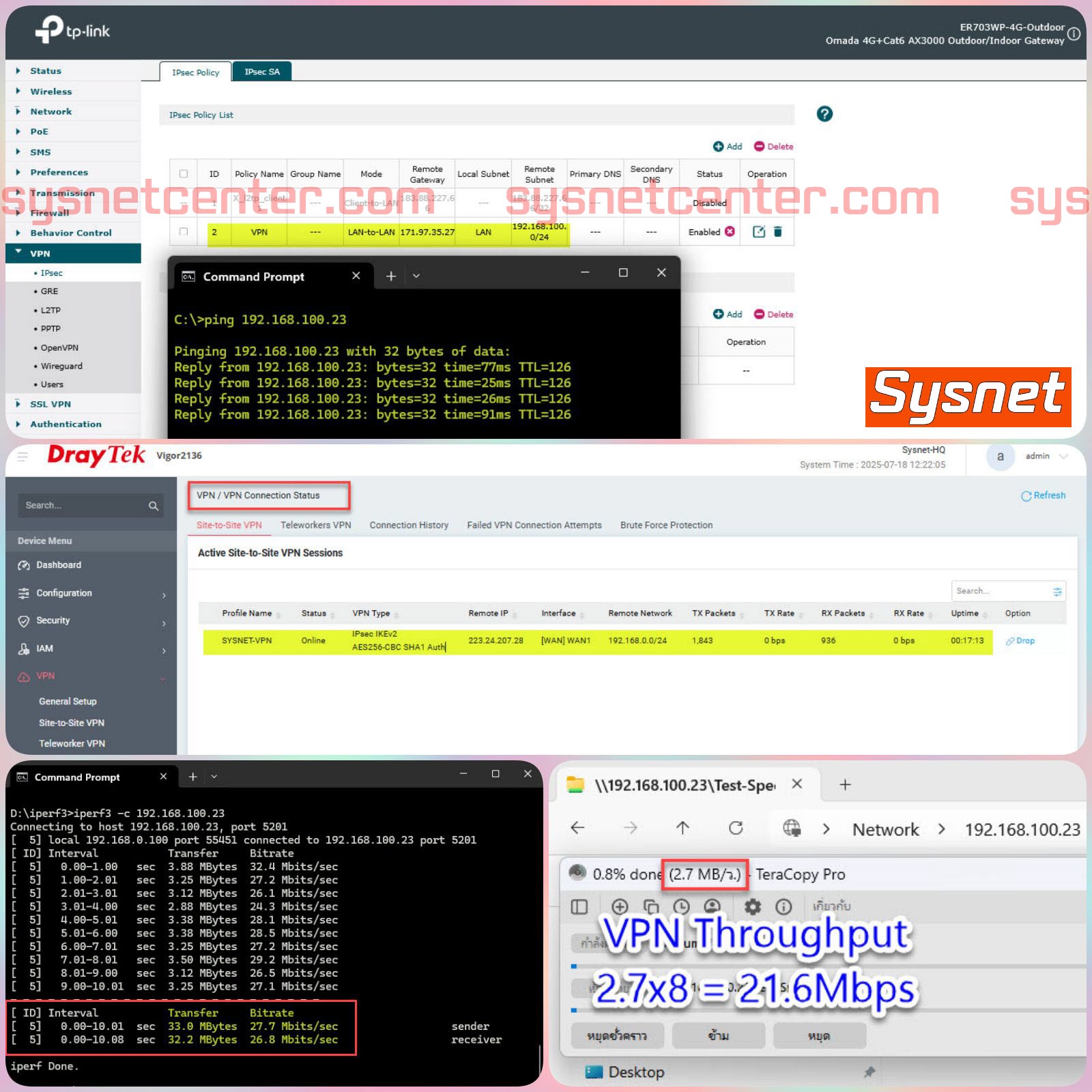This screenshot has width=1092, height=1092.
Task: Click the Network breadcrumb in File Explorer
Action: point(885,829)
